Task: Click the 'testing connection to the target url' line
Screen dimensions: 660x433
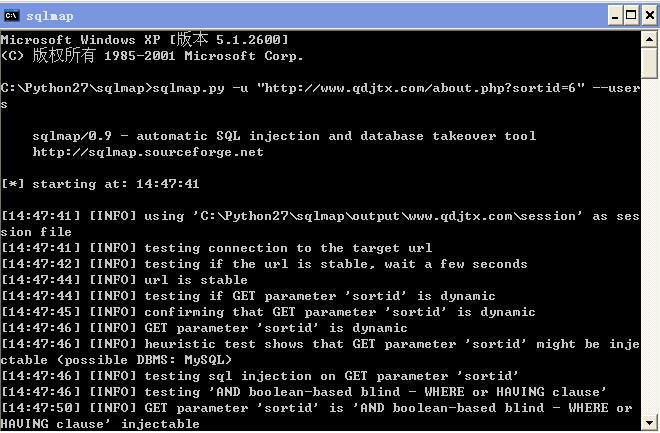Action: (x=216, y=248)
